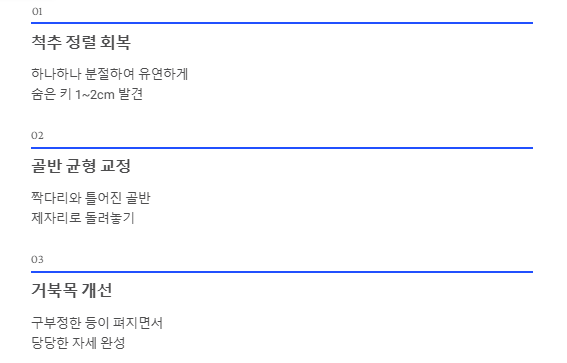Click the "03" section number
This screenshot has height=363, width=567.
tap(37, 260)
